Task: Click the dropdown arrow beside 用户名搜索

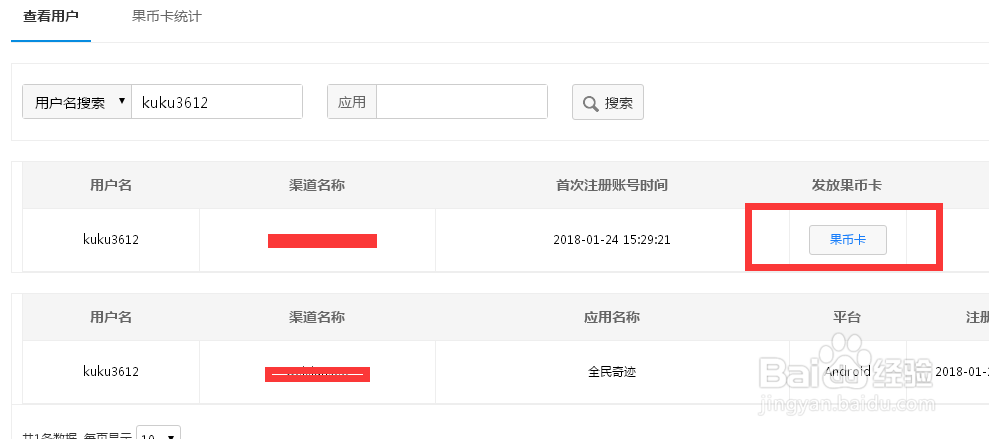Action: 122,102
